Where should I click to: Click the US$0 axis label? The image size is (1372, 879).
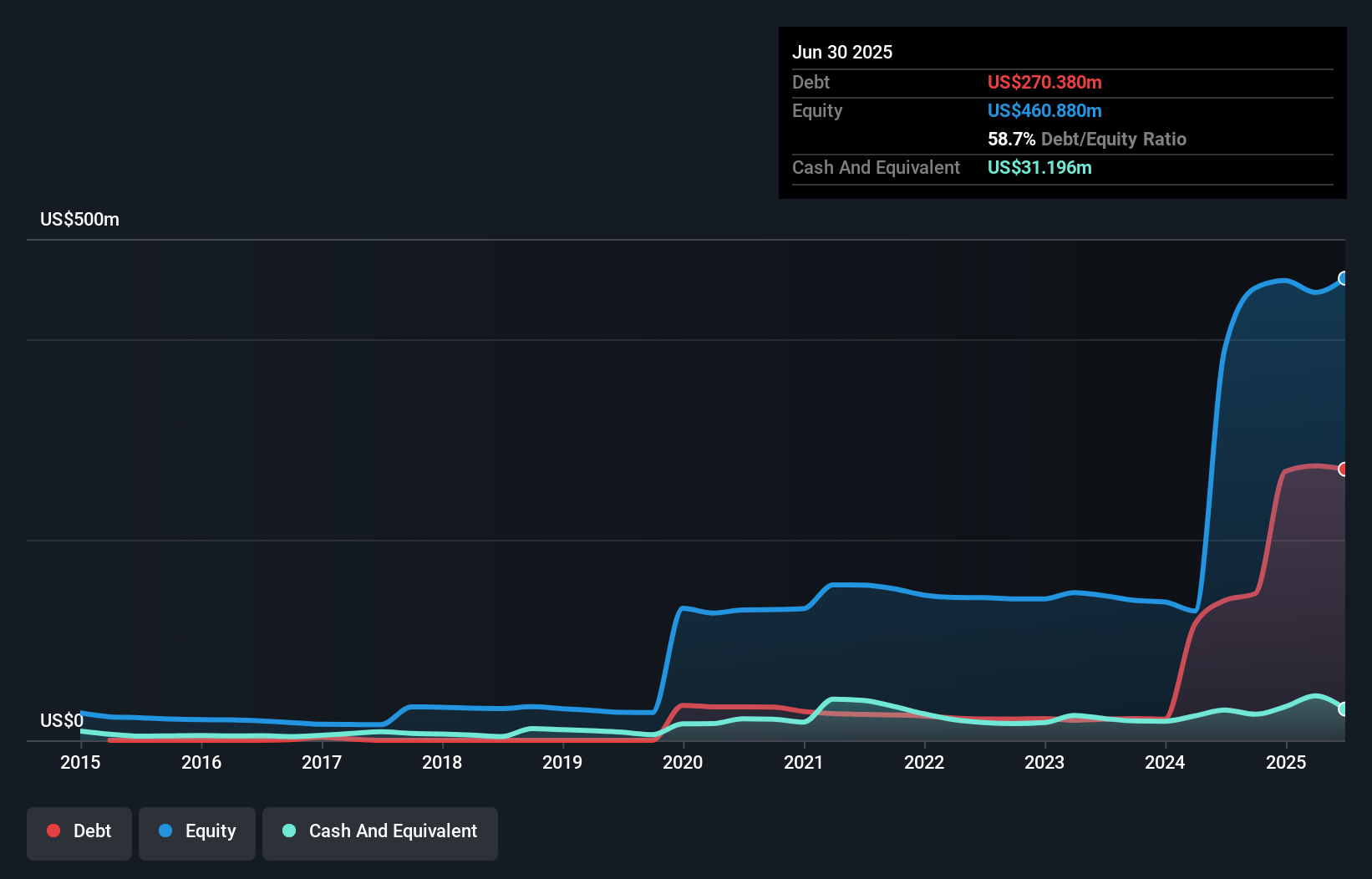click(x=62, y=720)
